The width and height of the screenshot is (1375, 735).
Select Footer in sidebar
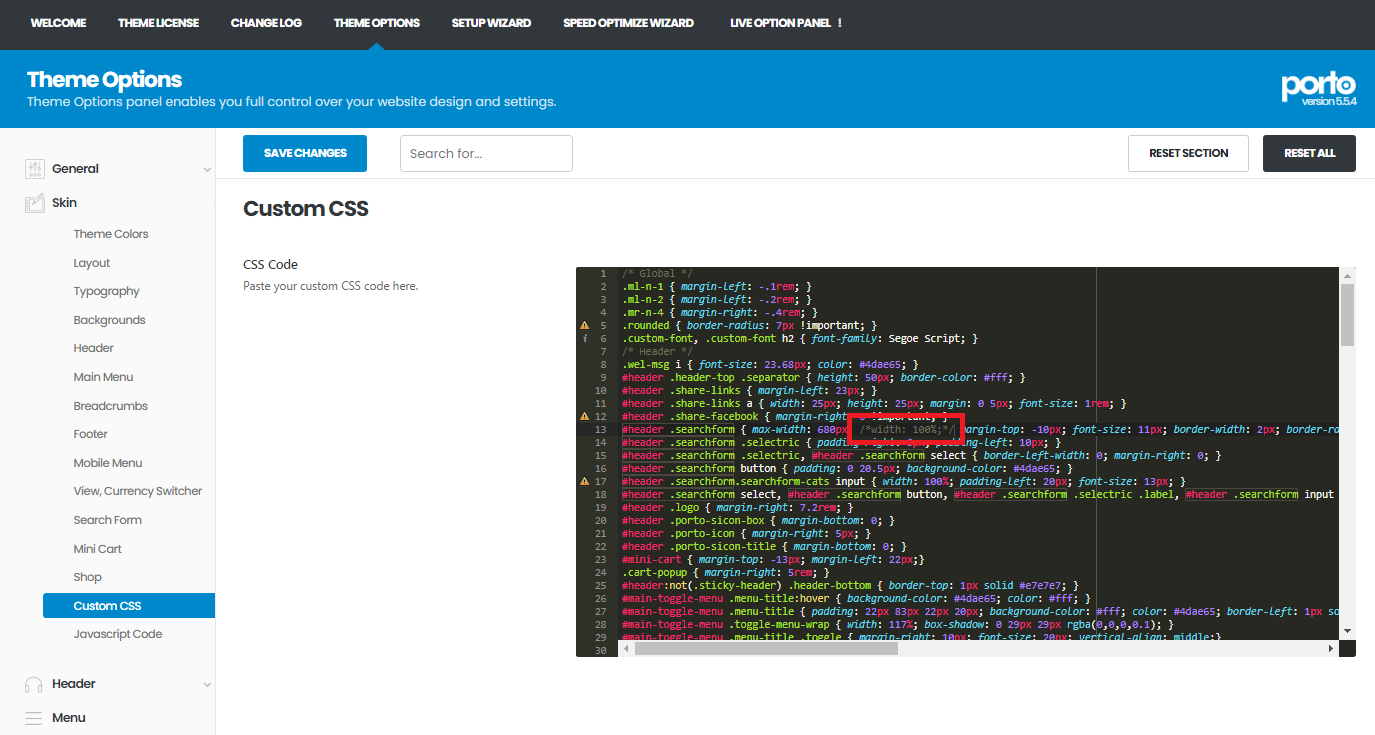coord(90,434)
